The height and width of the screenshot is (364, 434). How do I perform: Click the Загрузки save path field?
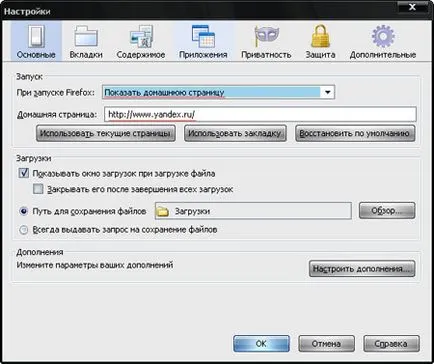[253, 211]
